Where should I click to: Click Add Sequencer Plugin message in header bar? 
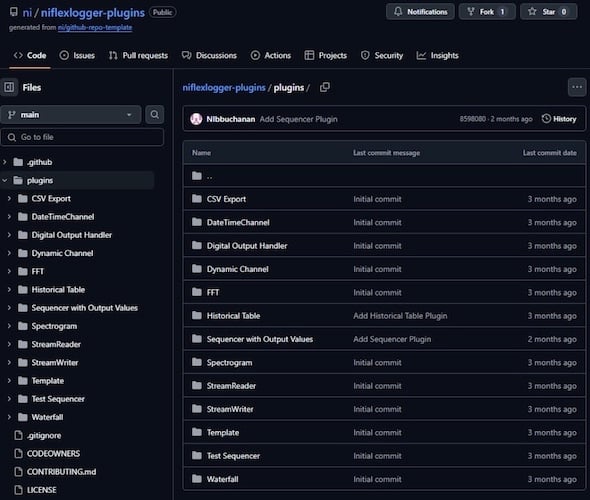[x=298, y=119]
